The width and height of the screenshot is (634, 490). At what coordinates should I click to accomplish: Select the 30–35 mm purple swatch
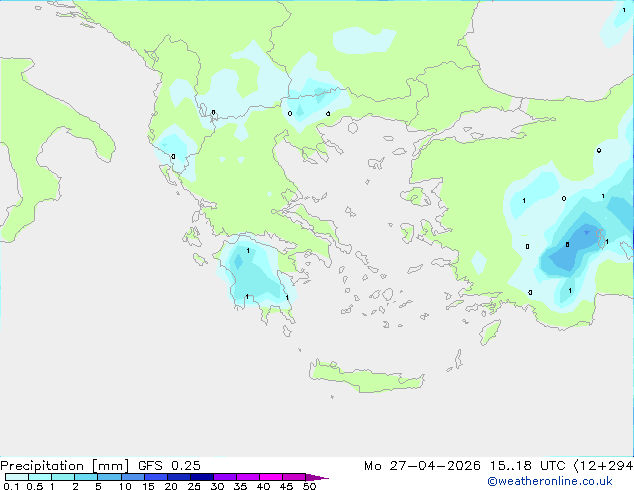224,477
